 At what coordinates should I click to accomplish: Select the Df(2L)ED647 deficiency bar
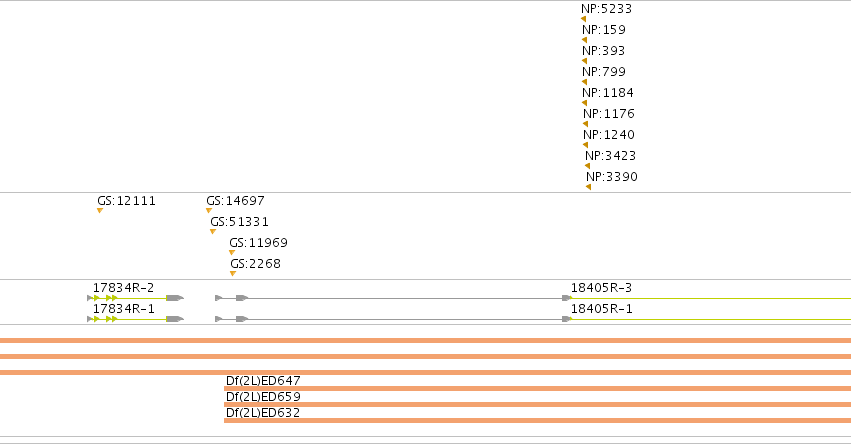point(537,389)
